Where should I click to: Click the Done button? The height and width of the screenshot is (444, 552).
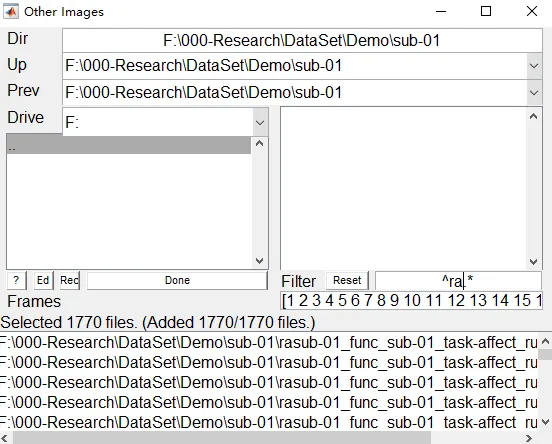tap(177, 280)
